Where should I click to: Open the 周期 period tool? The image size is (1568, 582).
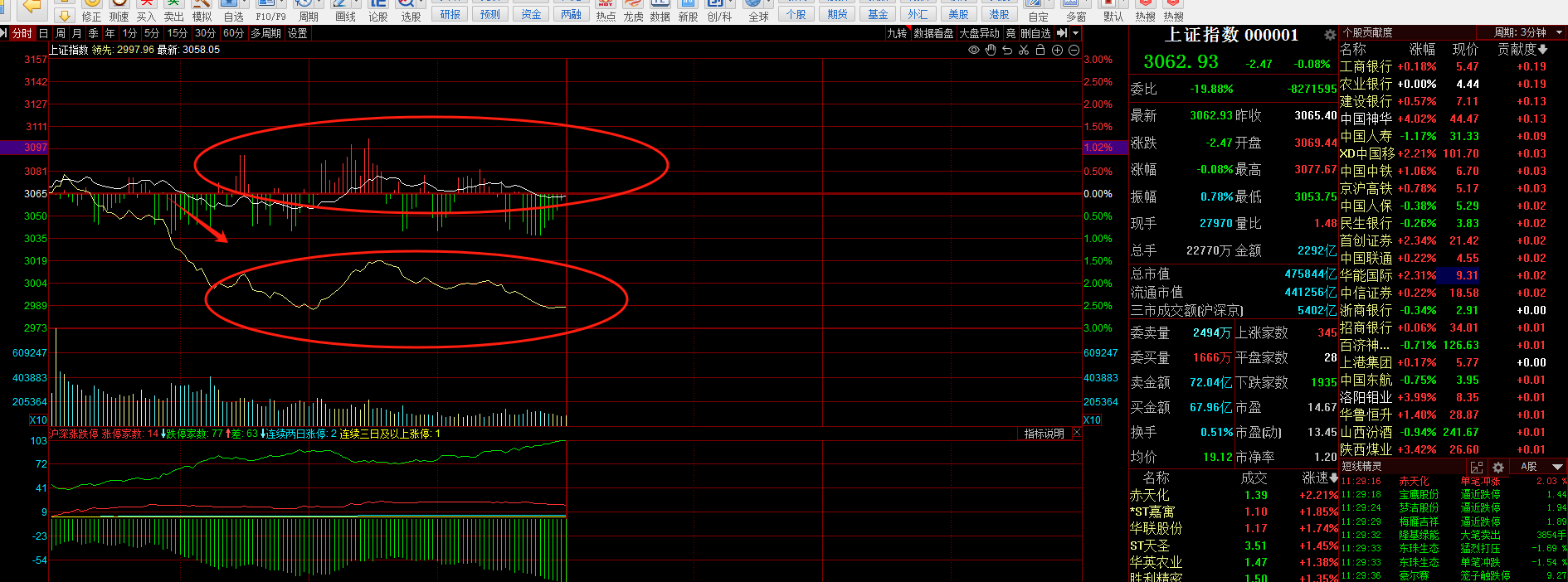pyautogui.click(x=308, y=11)
